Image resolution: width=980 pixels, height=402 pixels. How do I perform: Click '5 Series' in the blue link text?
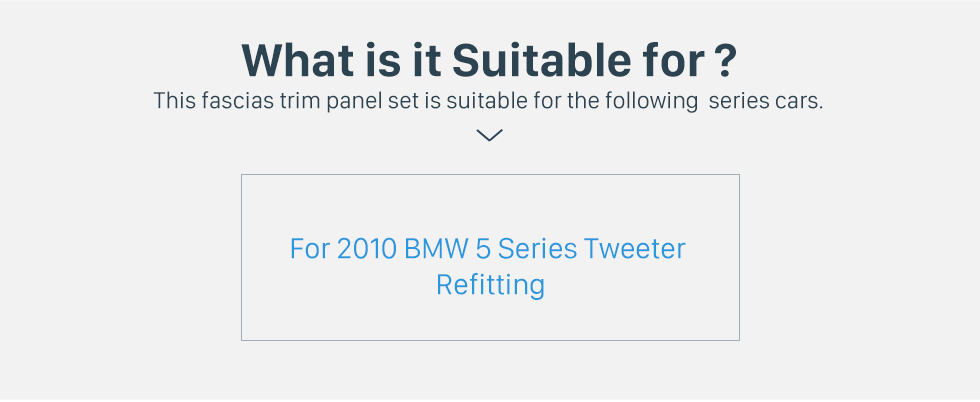click(526, 249)
